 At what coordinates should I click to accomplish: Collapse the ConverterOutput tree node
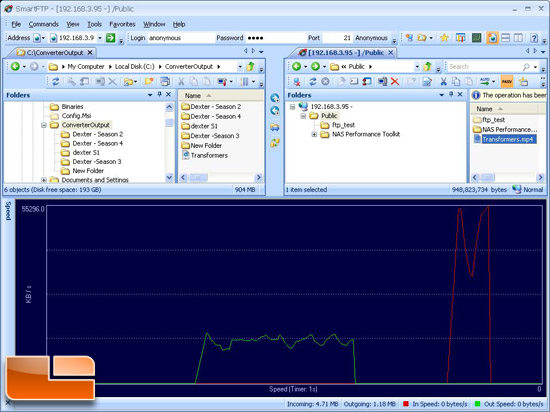(44, 125)
